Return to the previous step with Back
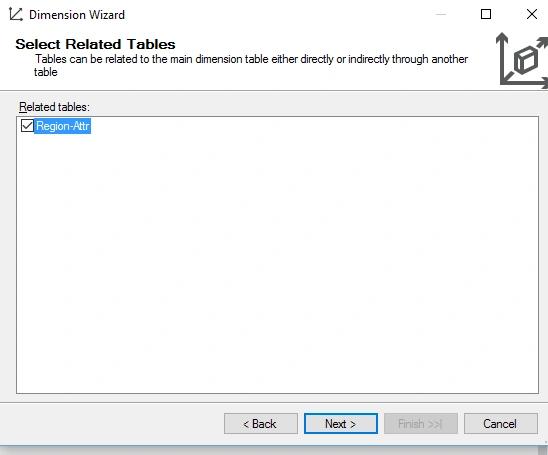 click(261, 424)
